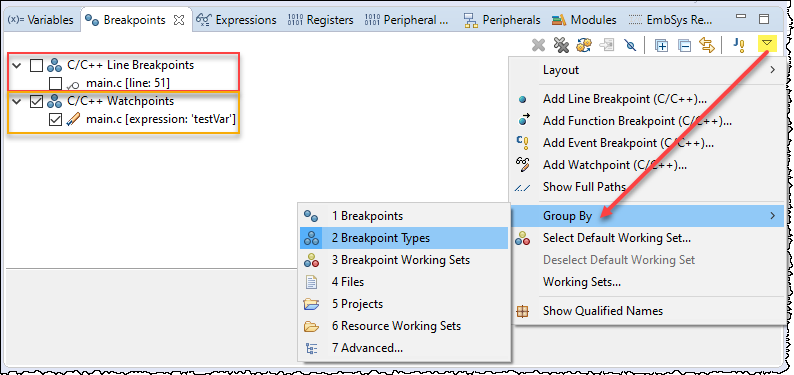
Task: Open Working Sets... menu entry
Action: 646,282
